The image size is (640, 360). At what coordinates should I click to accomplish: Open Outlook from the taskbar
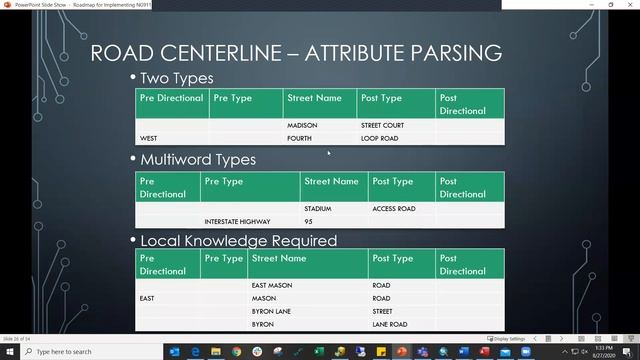pos(175,351)
